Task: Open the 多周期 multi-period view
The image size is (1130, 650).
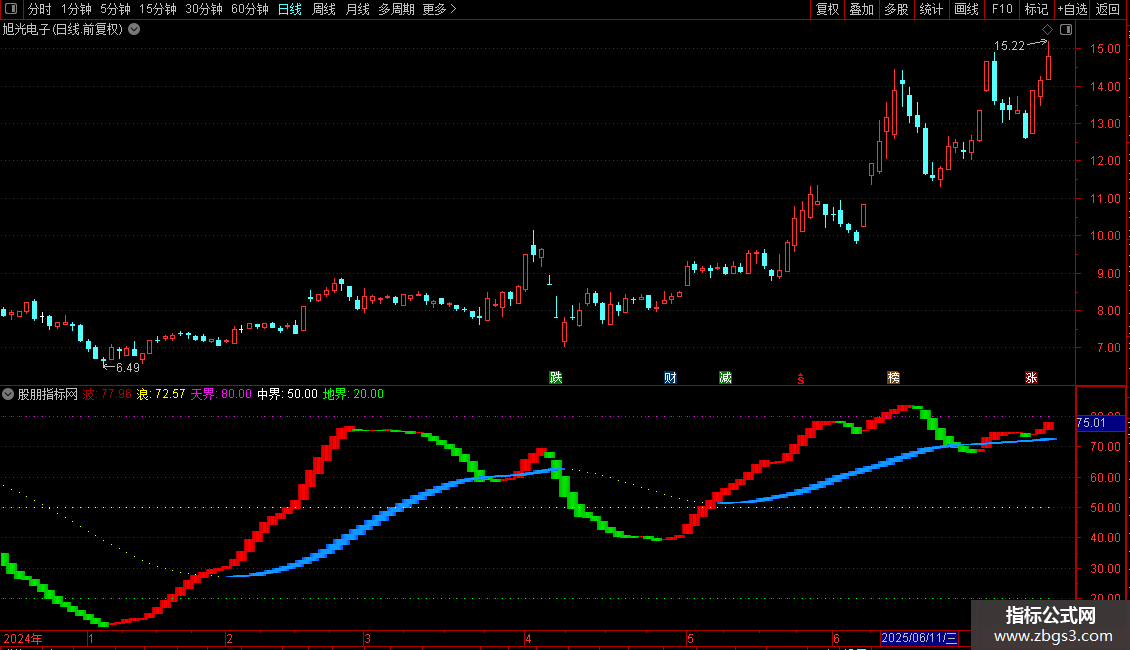Action: coord(396,9)
